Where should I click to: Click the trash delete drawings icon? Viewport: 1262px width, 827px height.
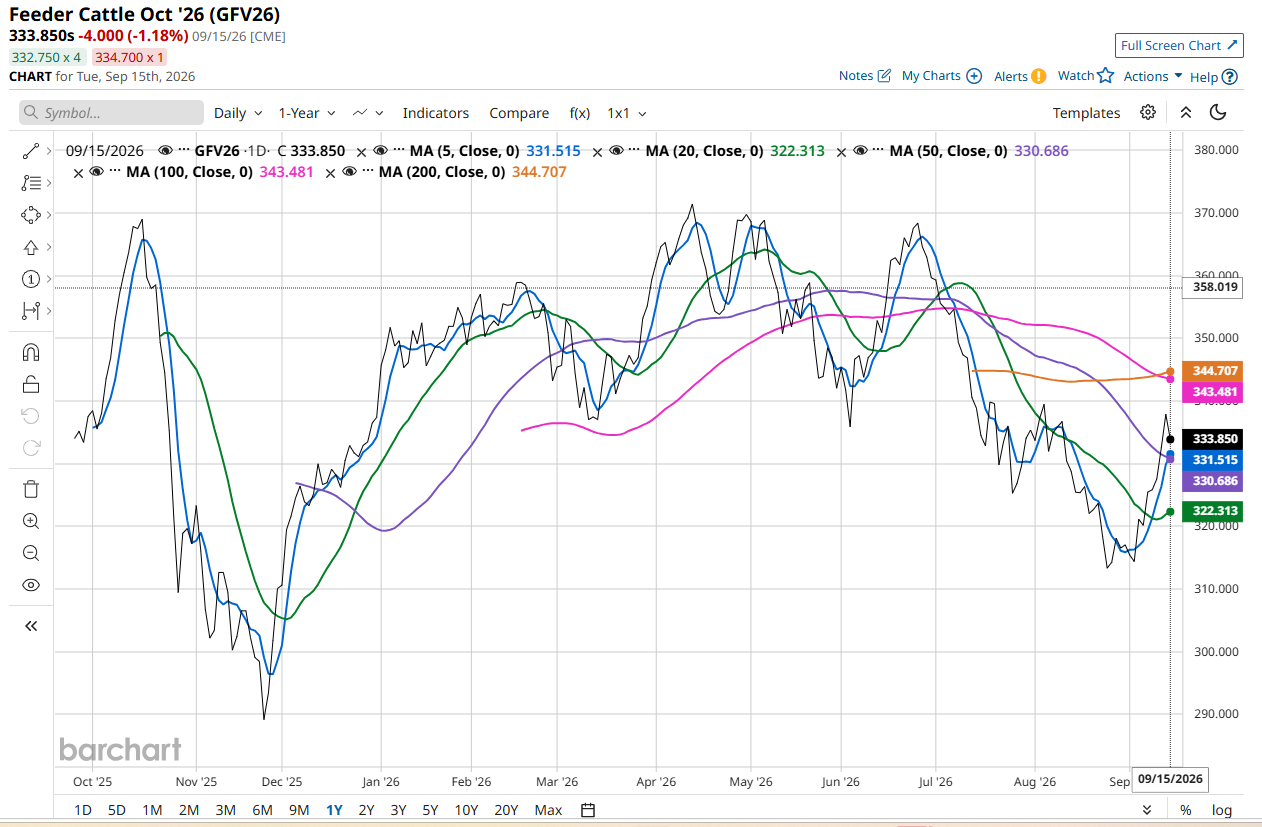30,489
